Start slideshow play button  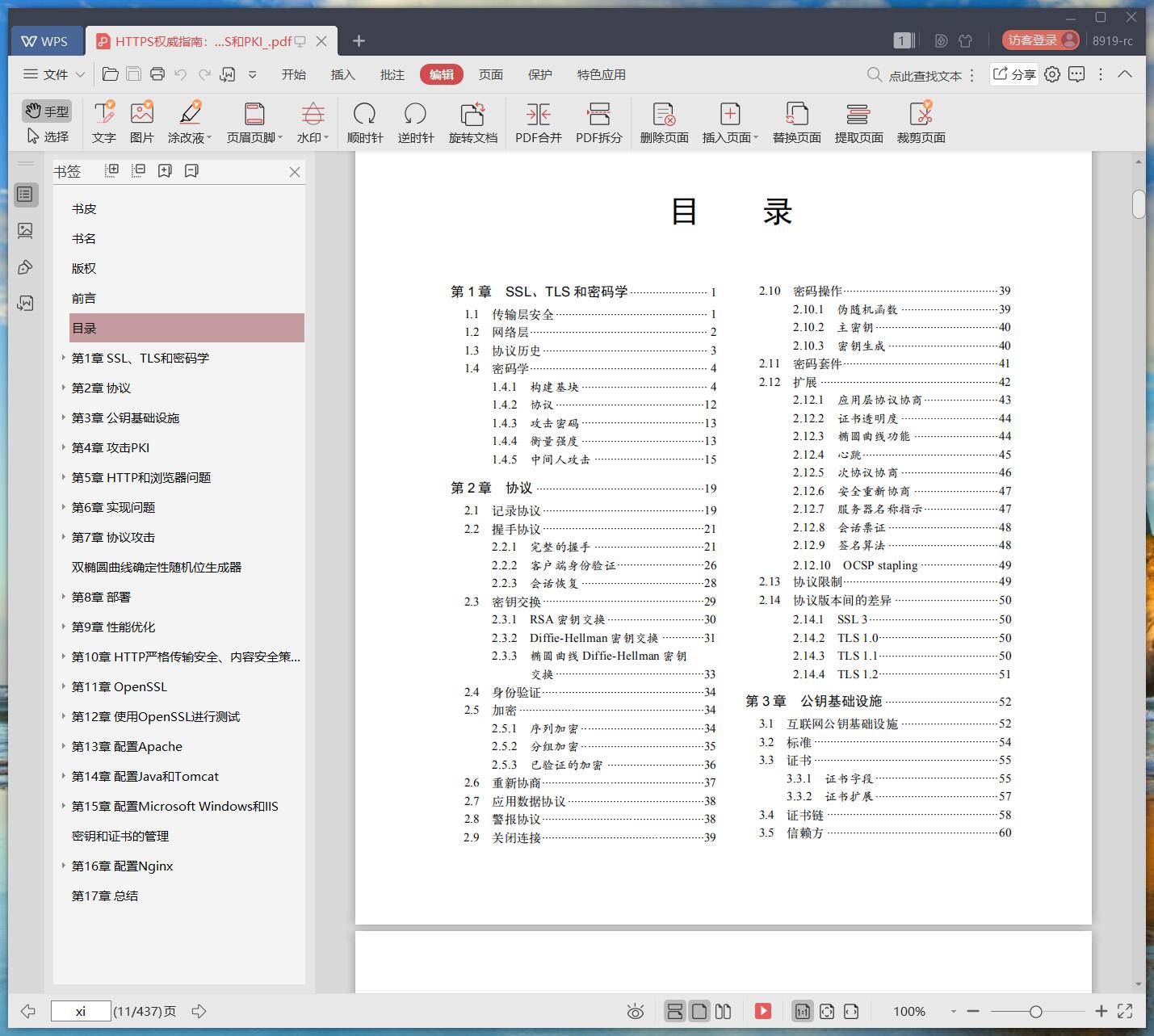[763, 1011]
